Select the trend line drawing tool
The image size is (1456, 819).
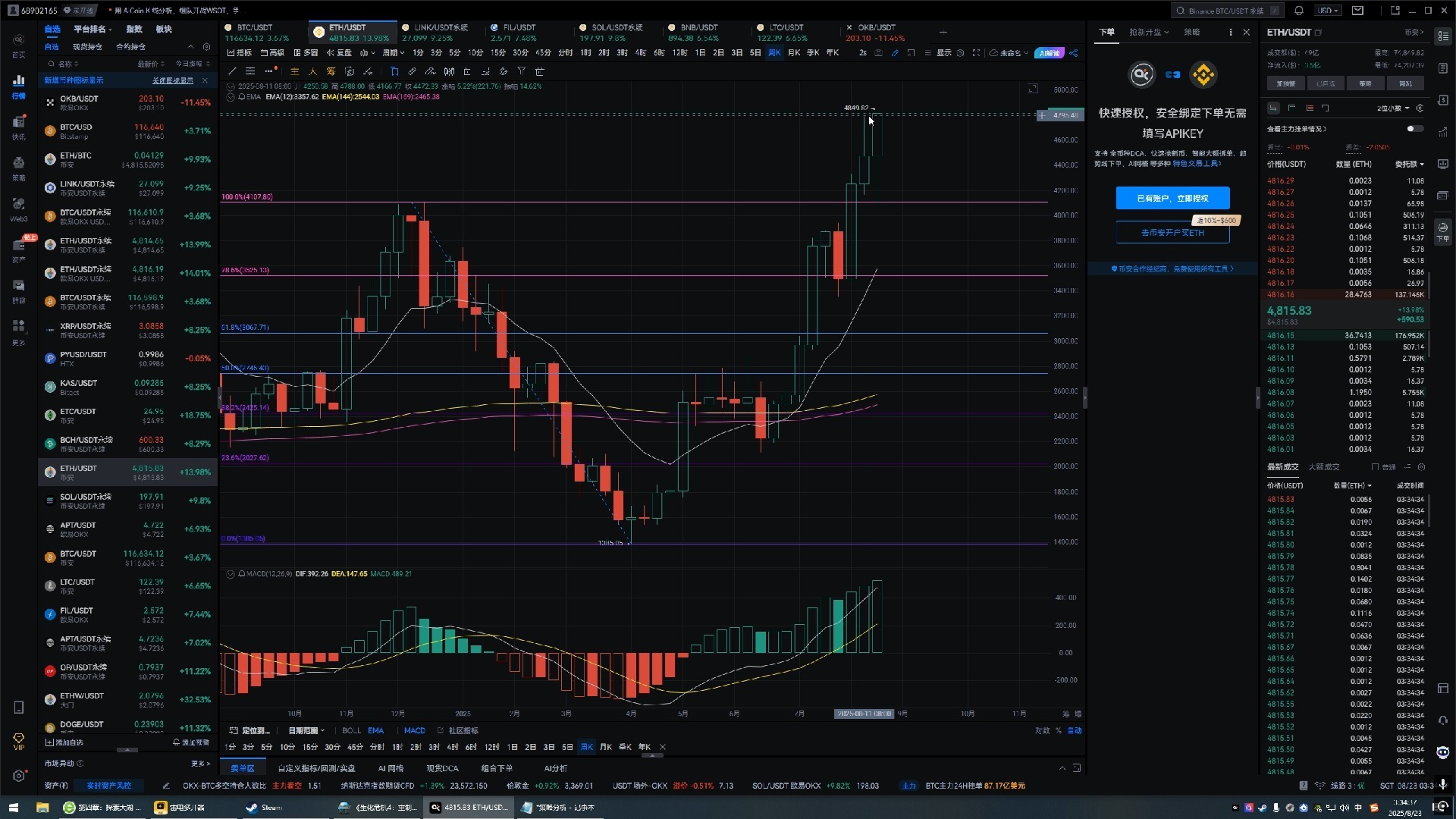232,71
